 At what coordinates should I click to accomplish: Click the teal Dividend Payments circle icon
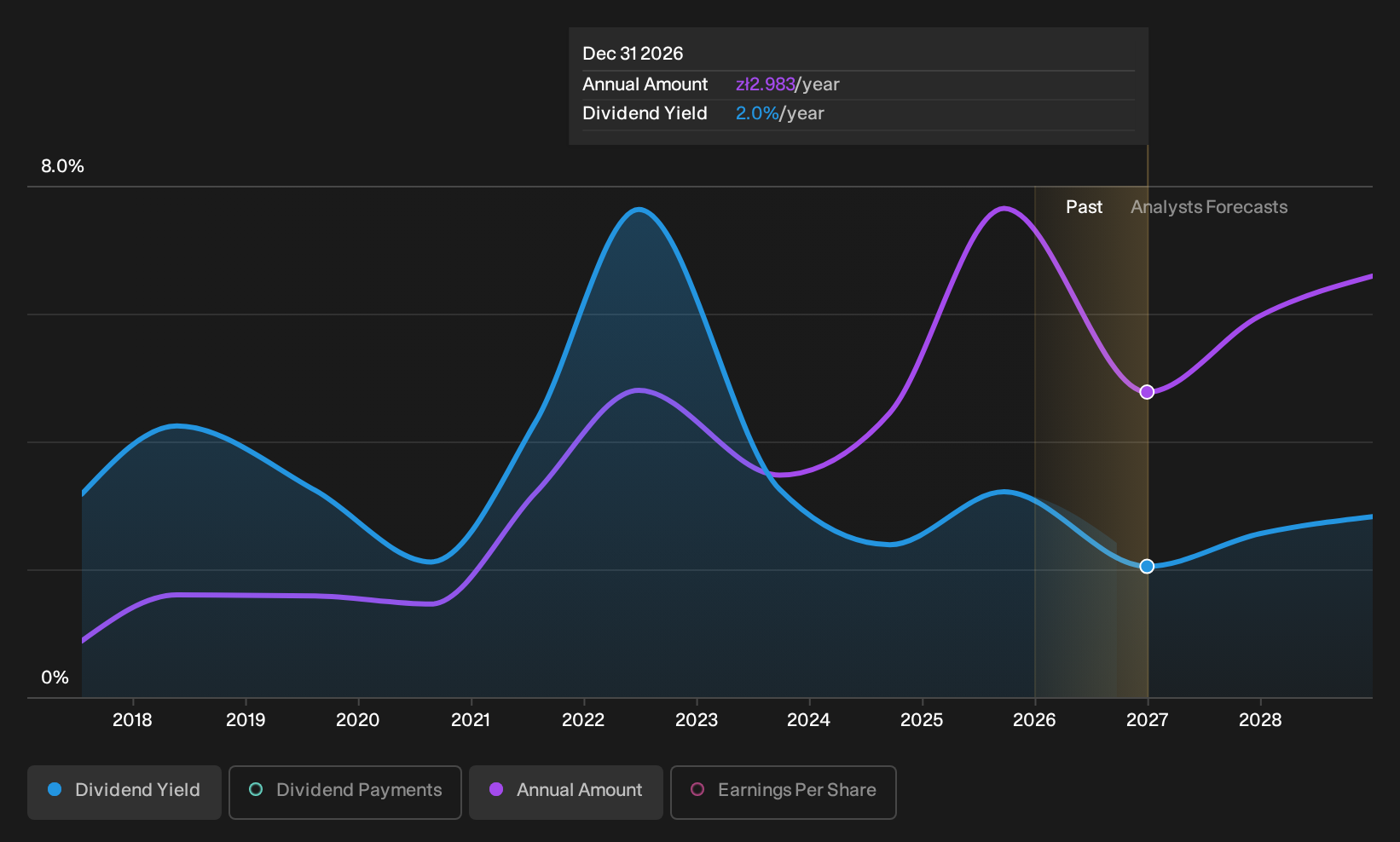click(256, 789)
